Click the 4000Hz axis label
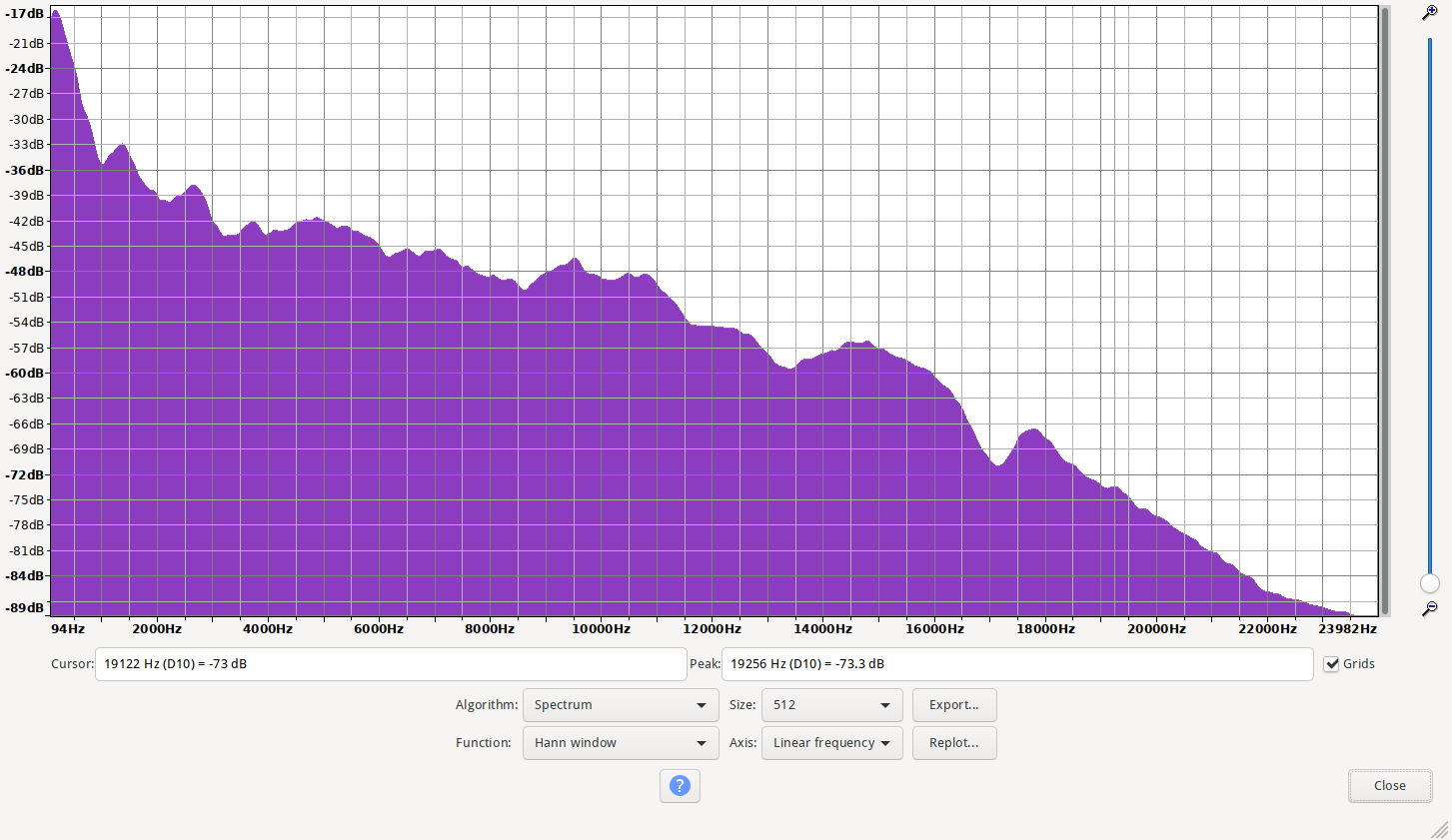Screen dimensions: 1452x840 (268, 629)
